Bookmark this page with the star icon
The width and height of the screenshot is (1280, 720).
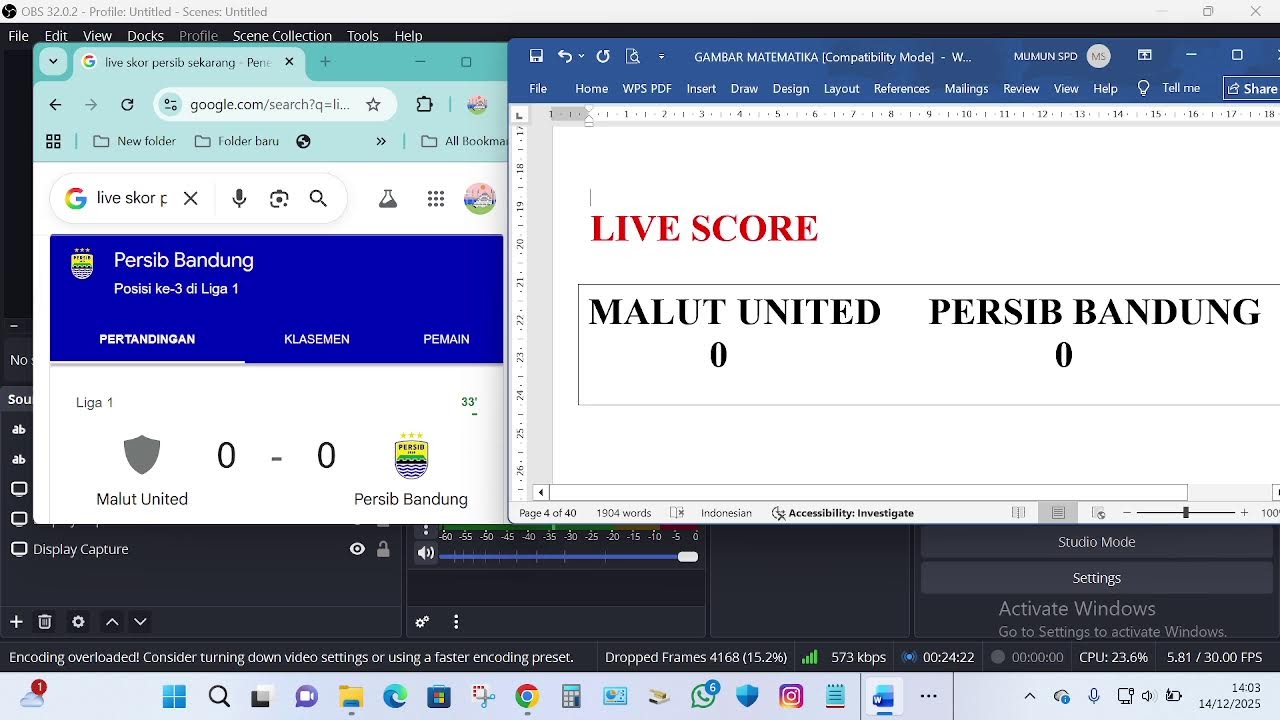(373, 104)
